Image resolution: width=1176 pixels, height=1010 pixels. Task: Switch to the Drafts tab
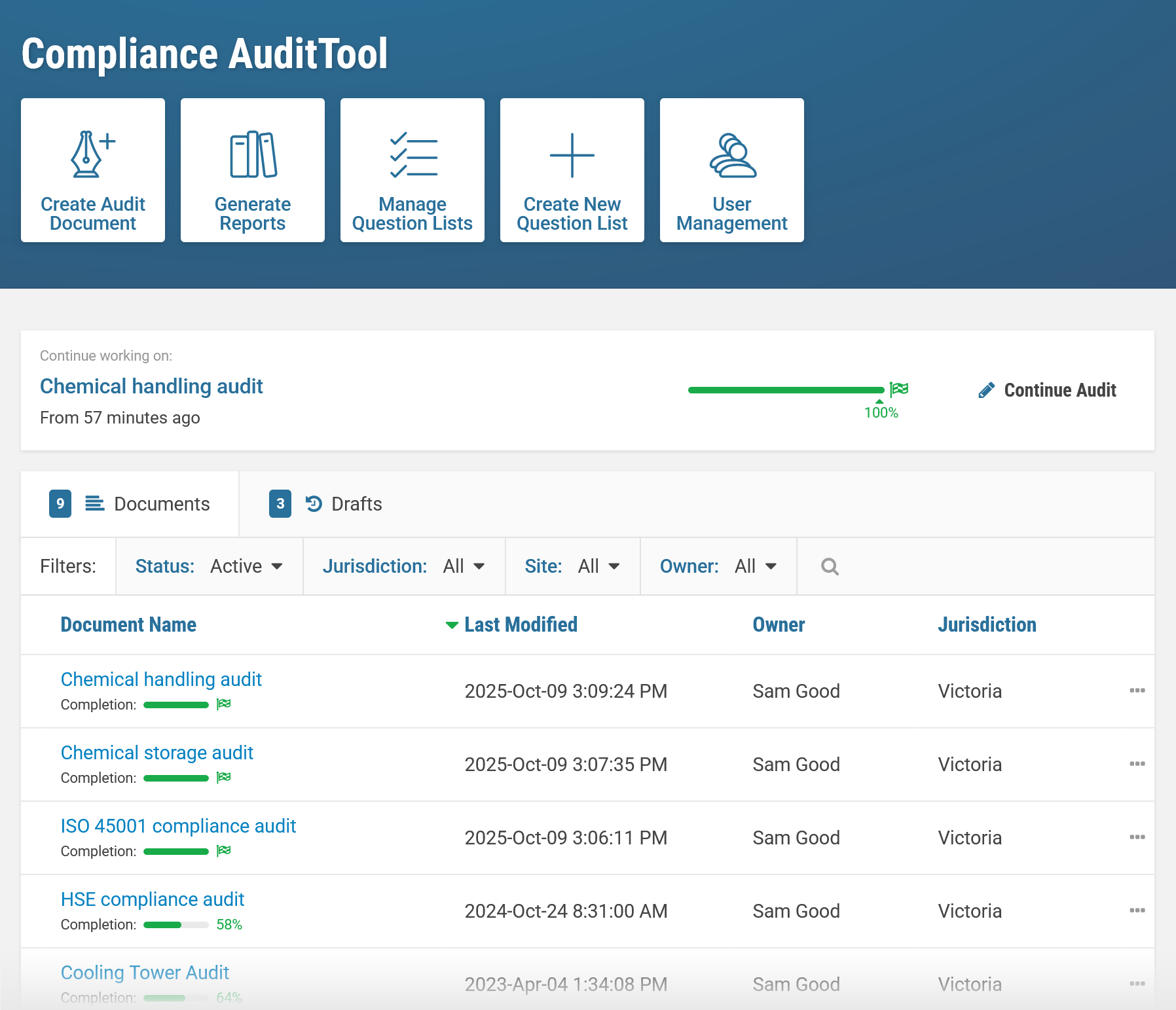325,504
